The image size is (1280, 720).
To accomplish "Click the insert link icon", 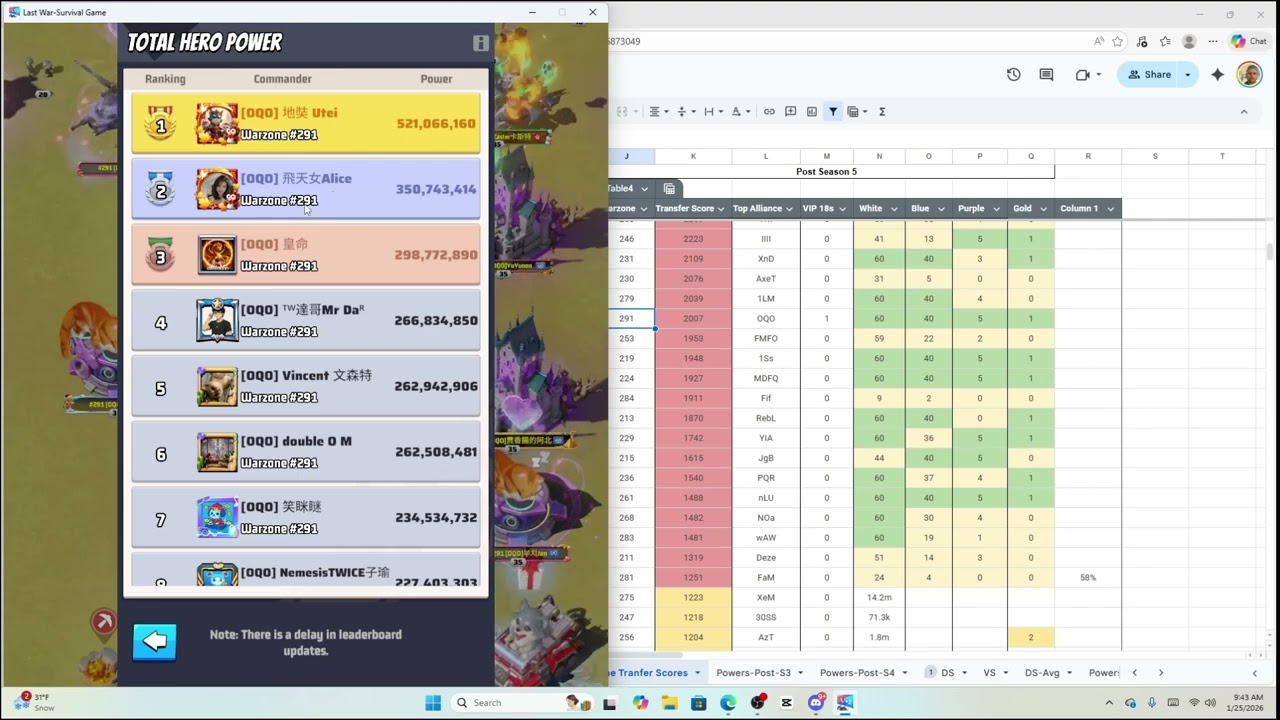I will coord(769,112).
